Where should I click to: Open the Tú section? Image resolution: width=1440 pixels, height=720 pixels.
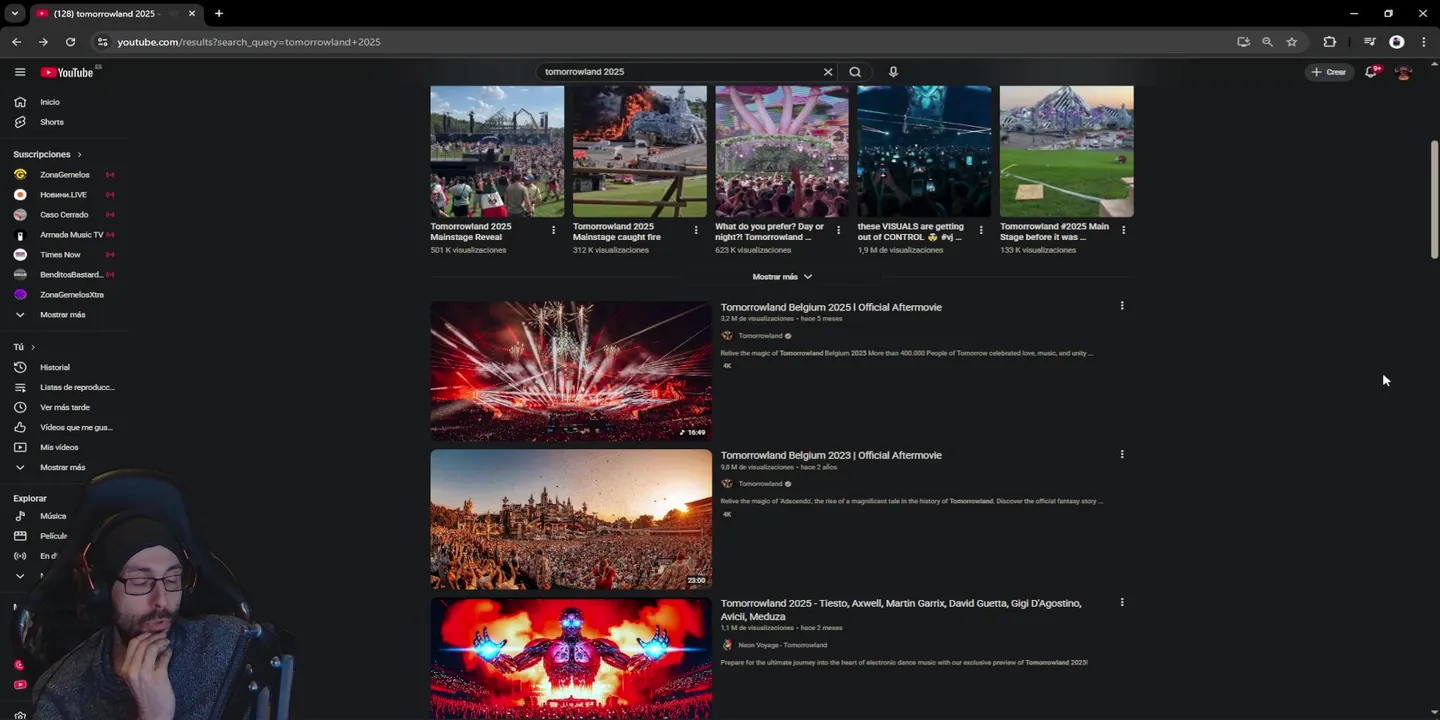pyautogui.click(x=24, y=347)
